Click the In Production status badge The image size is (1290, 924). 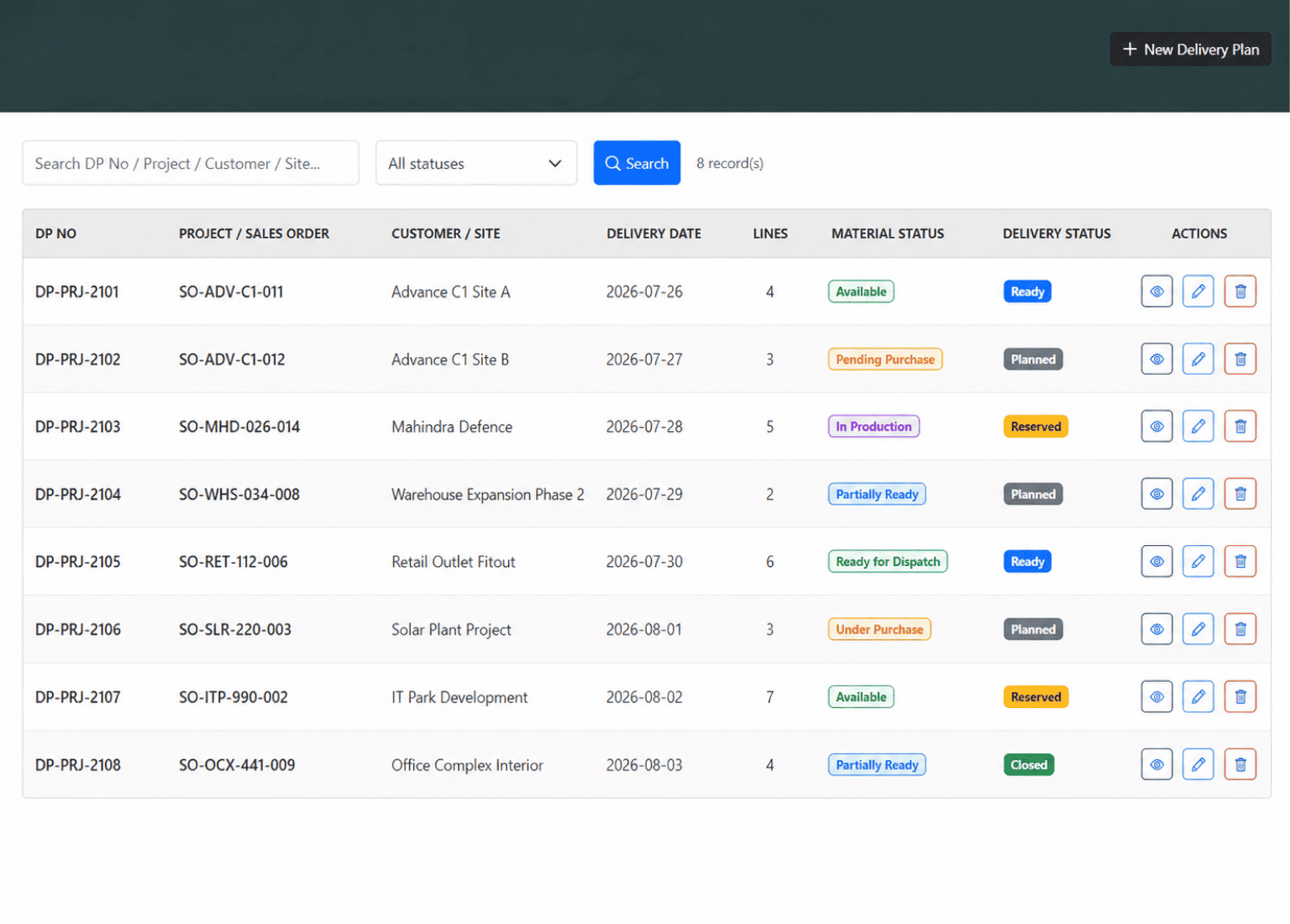click(873, 427)
